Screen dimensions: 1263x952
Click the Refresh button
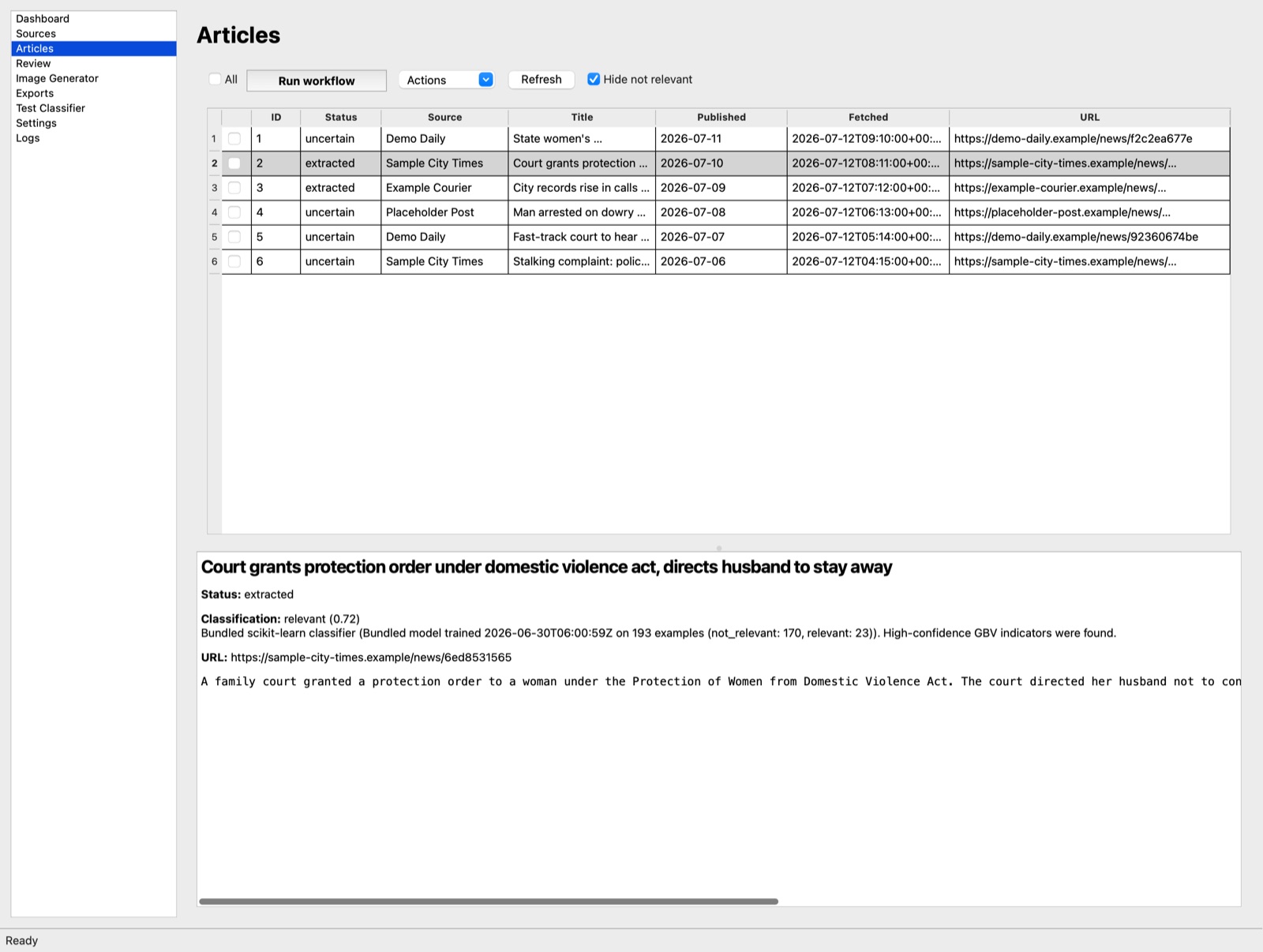pos(542,80)
